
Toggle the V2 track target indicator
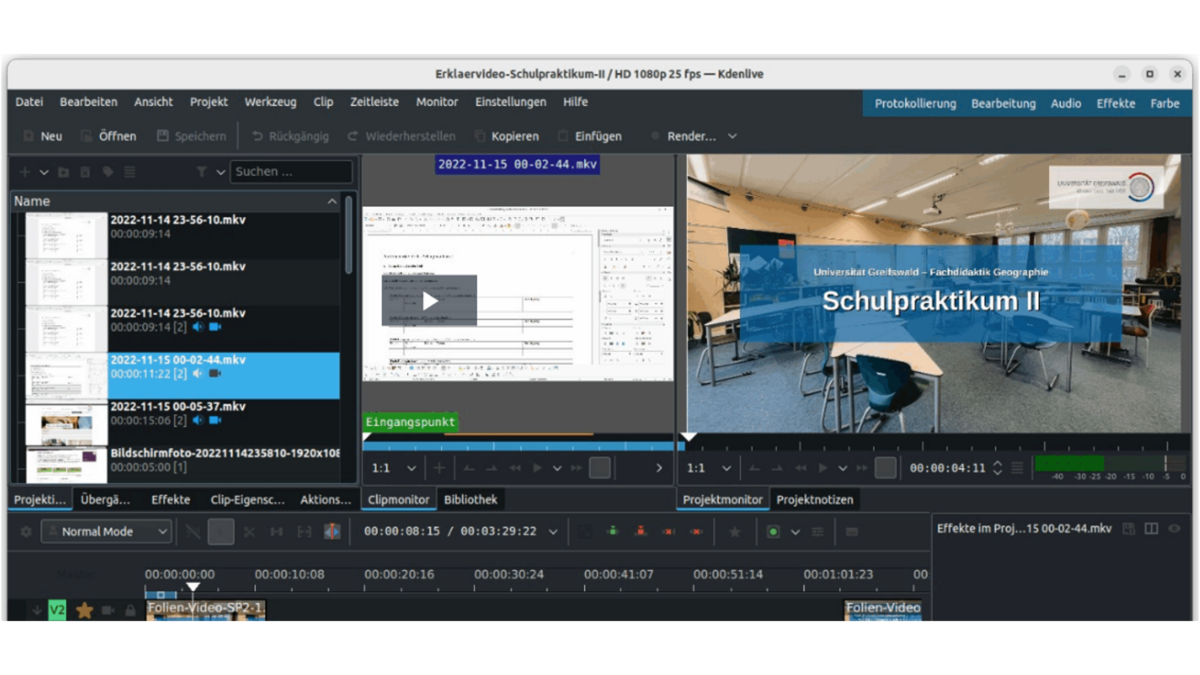click(57, 610)
